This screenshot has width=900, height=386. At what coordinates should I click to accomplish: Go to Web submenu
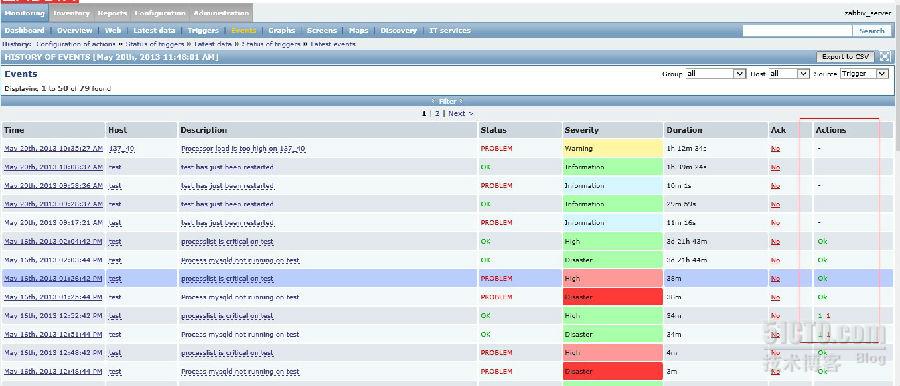(x=113, y=30)
